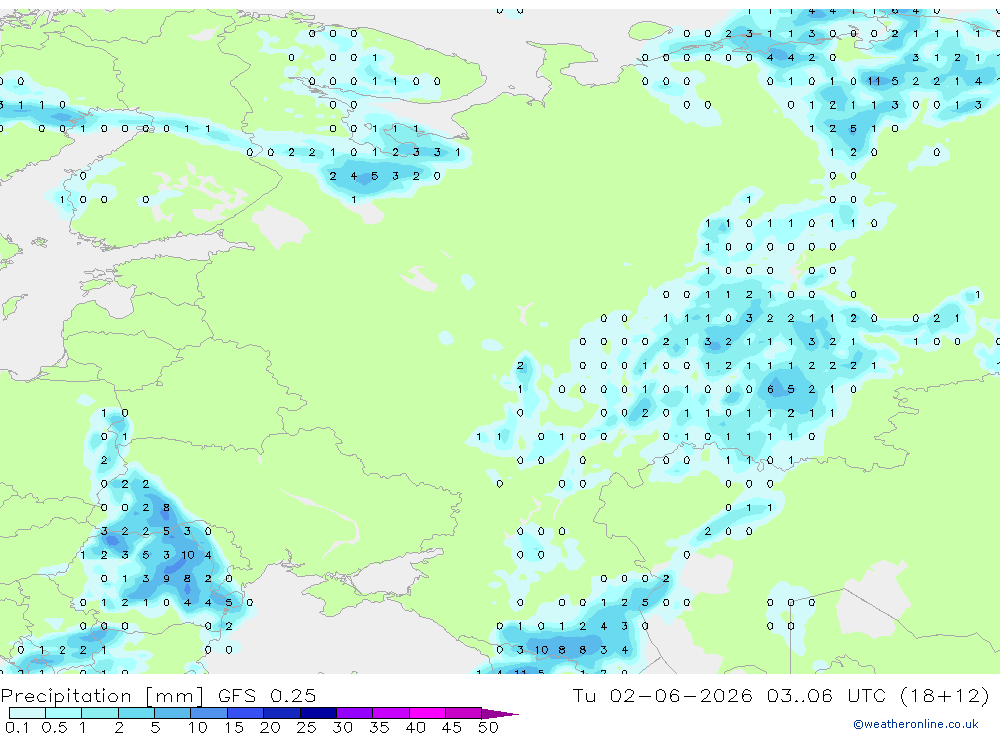Click the purple arrow tip ending the legend
1000x733 pixels.
coord(500,713)
